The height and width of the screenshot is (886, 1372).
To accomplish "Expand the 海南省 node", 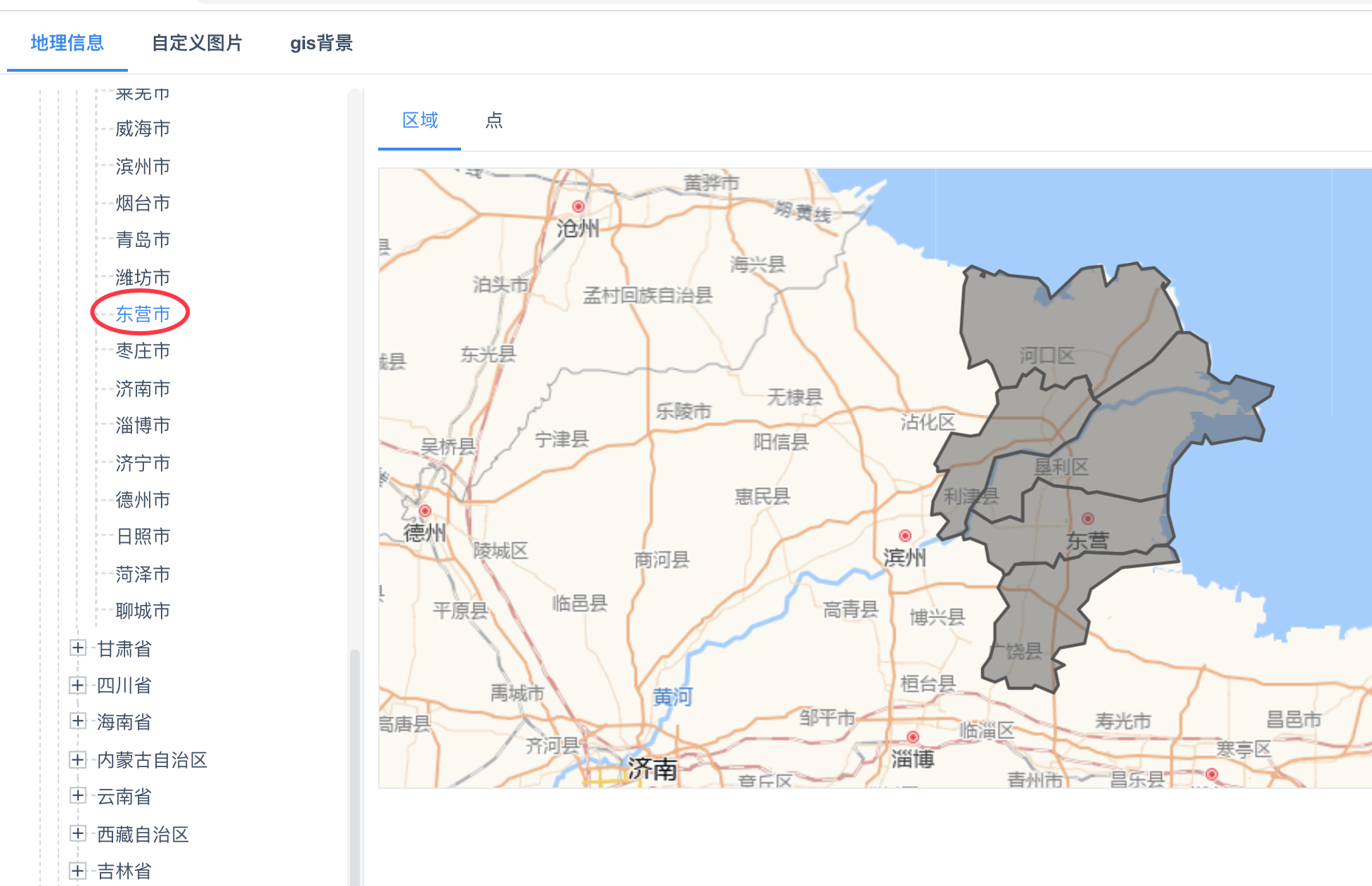I will 78,721.
